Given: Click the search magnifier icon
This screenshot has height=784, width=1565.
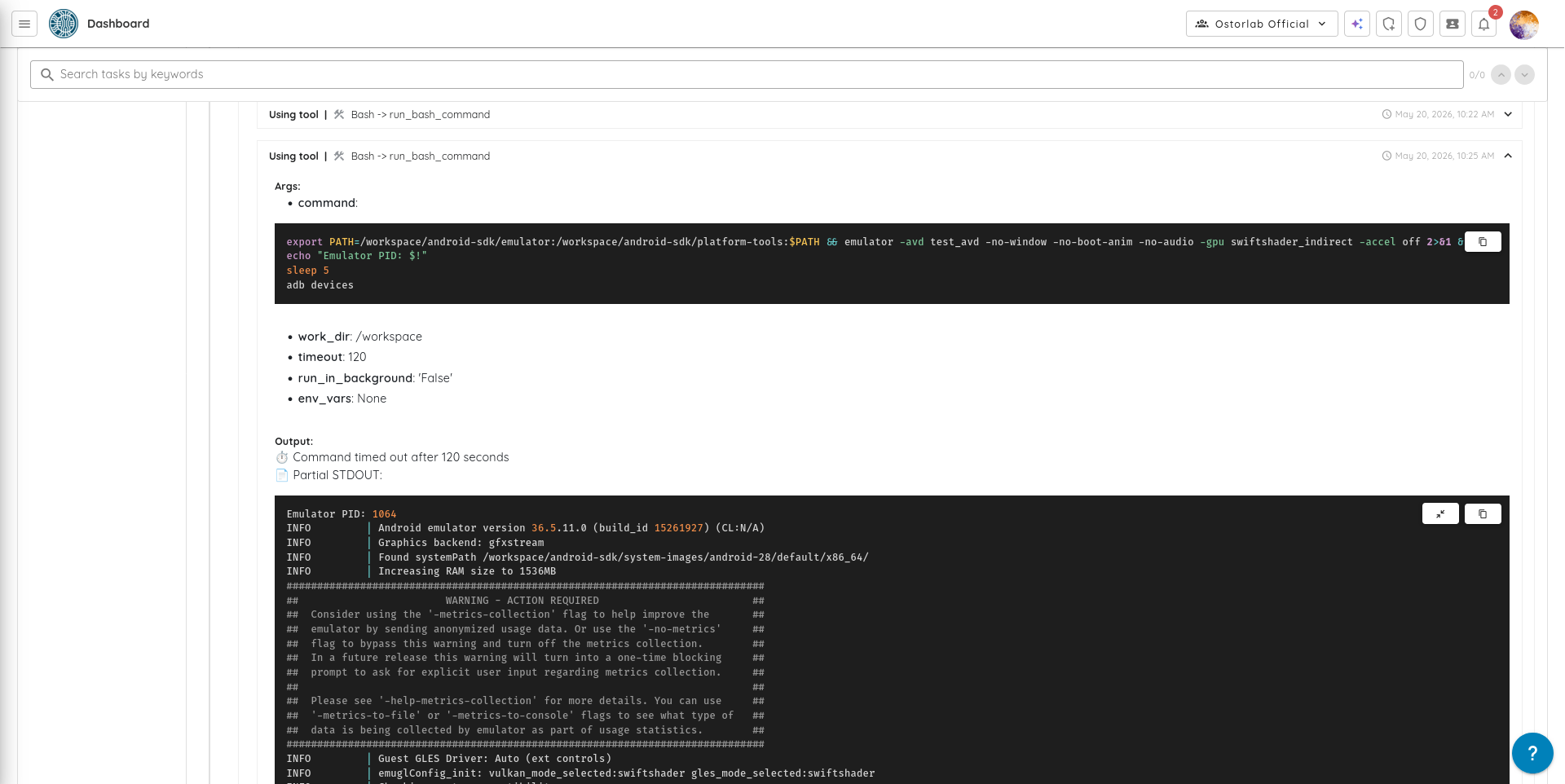Looking at the screenshot, I should (47, 74).
